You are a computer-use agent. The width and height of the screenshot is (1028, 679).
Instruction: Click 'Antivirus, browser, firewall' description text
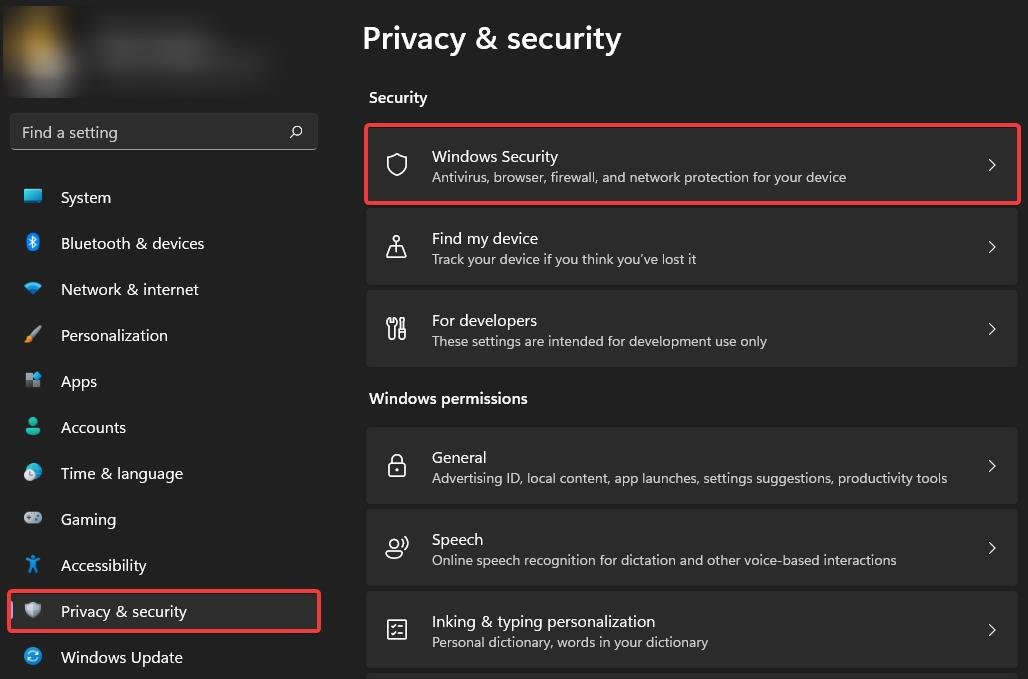pyautogui.click(x=639, y=177)
